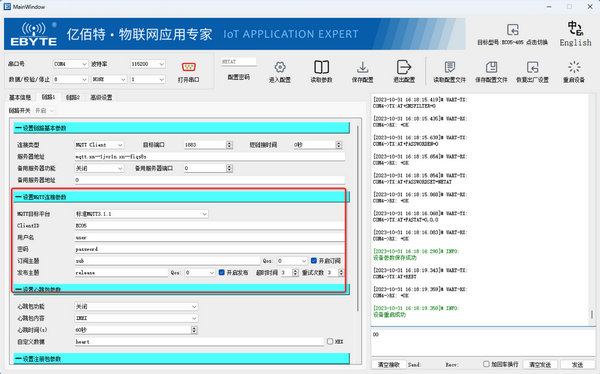
Task: Switch to the 链路2 tab
Action: pos(73,97)
